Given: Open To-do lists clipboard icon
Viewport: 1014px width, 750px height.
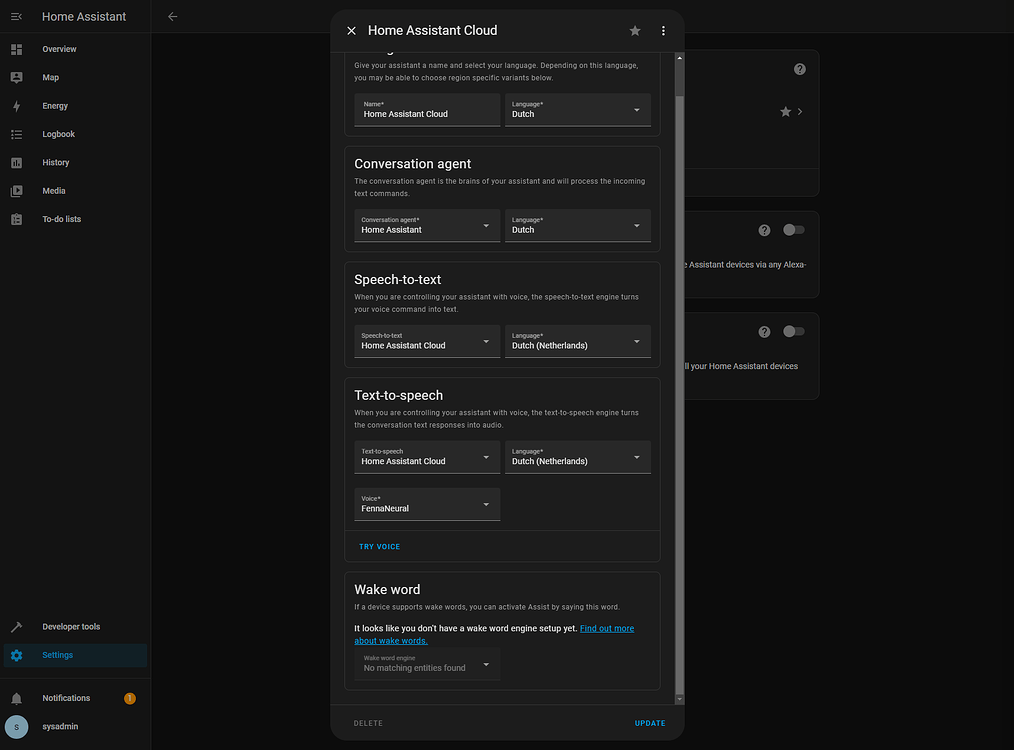Looking at the screenshot, I should [x=17, y=220].
